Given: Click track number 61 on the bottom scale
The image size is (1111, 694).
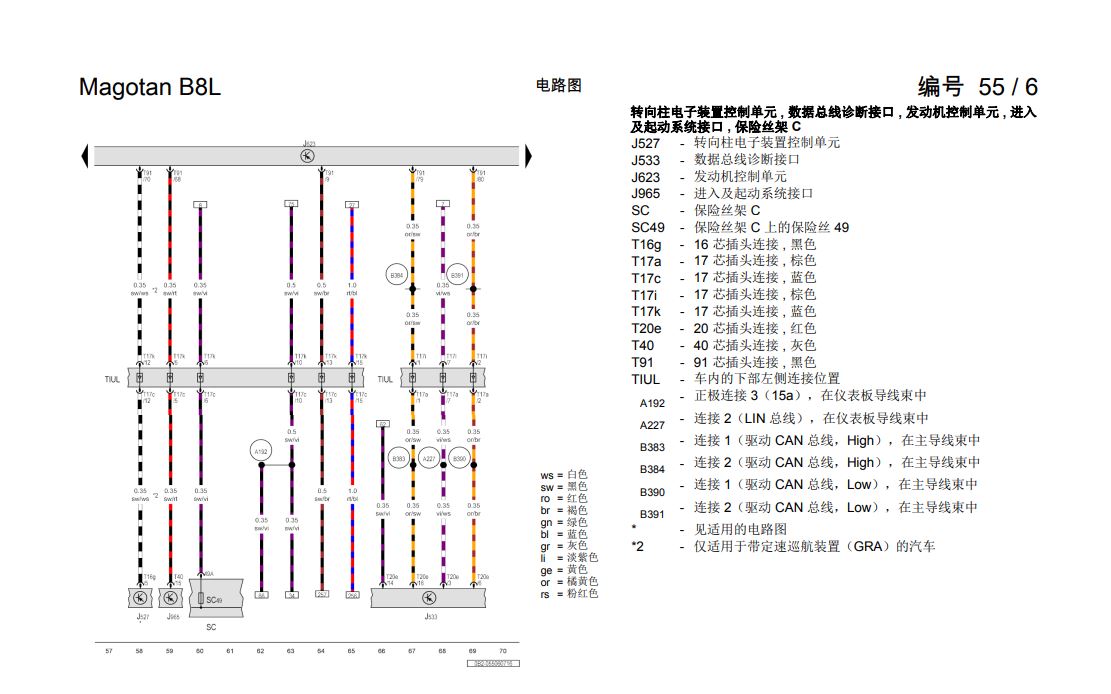Looking at the screenshot, I should (230, 651).
